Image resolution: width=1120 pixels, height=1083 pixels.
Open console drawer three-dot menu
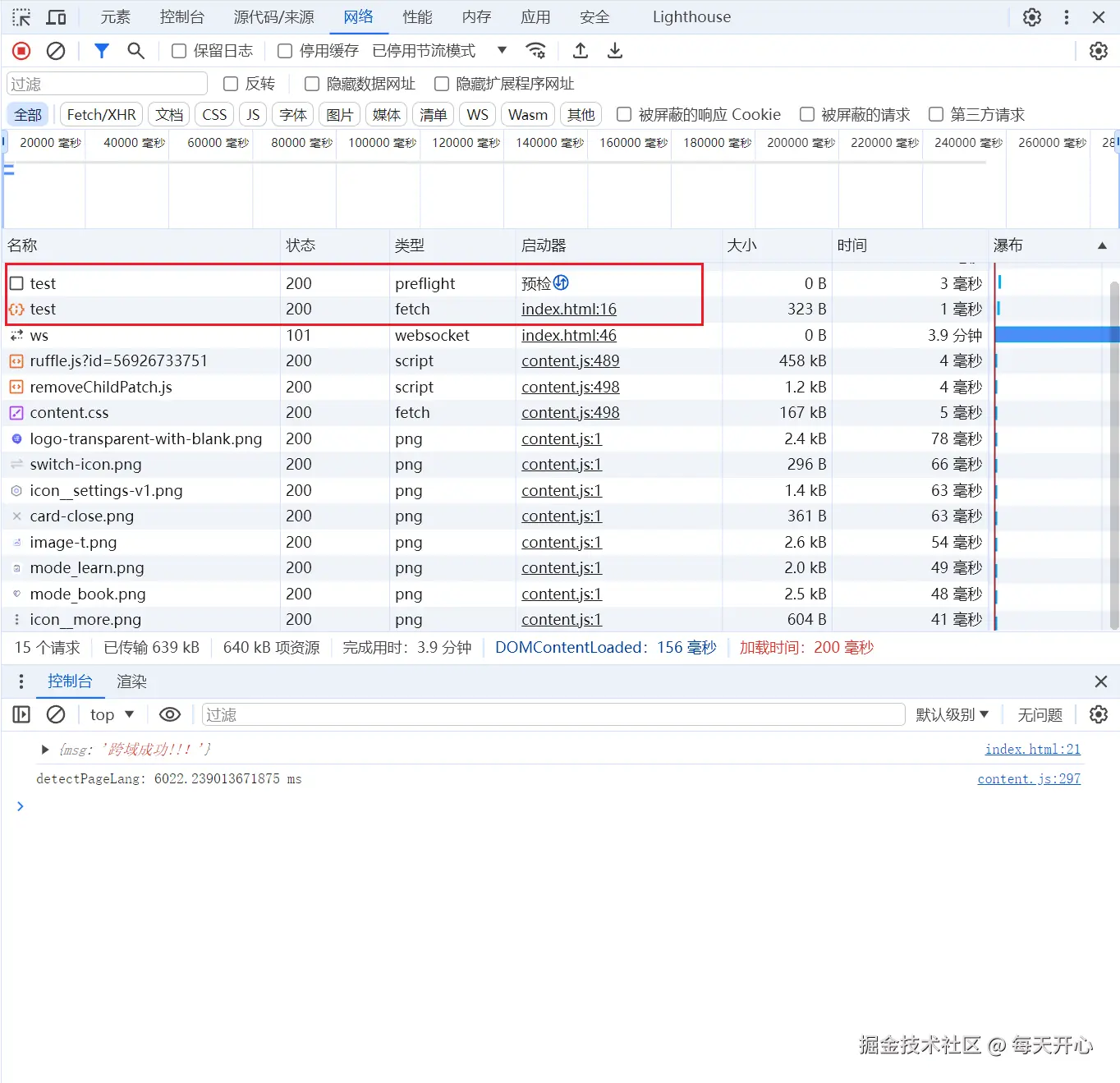[x=21, y=681]
